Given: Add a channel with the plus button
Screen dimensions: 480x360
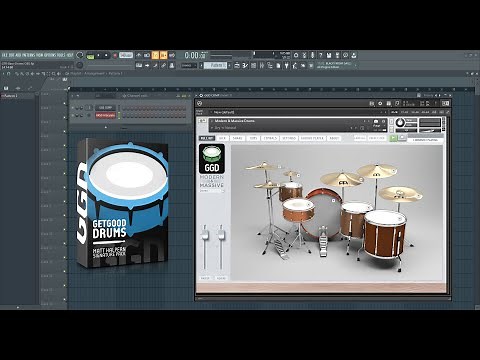Looking at the screenshot, I should tap(106, 127).
